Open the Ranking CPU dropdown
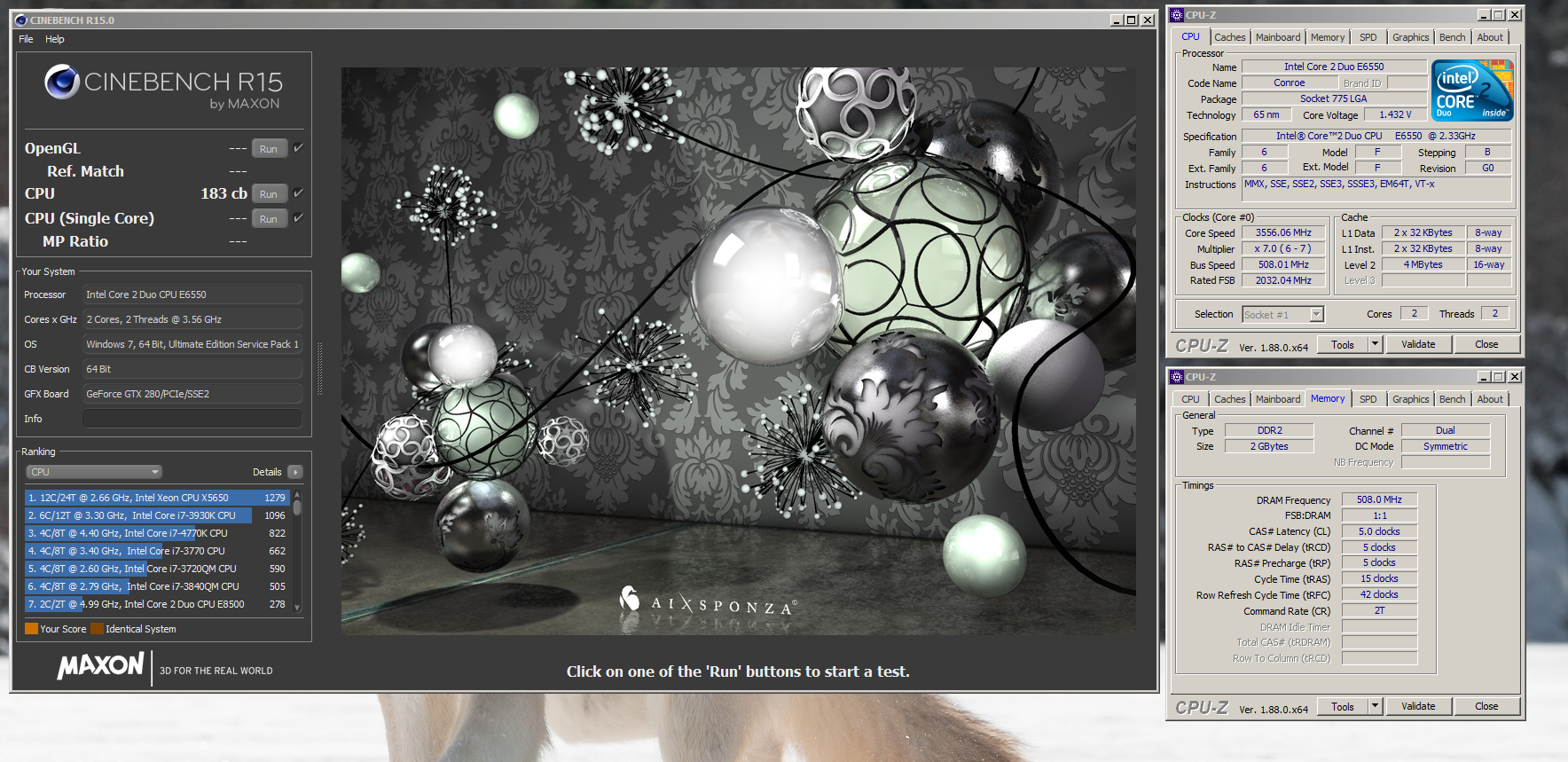Viewport: 1568px width, 762px height. [93, 472]
